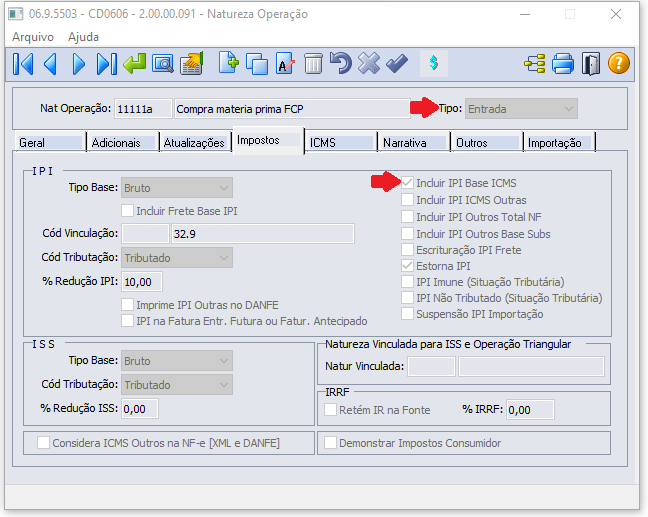Click the % IRRF value field
This screenshot has height=517, width=648.
(x=530, y=410)
